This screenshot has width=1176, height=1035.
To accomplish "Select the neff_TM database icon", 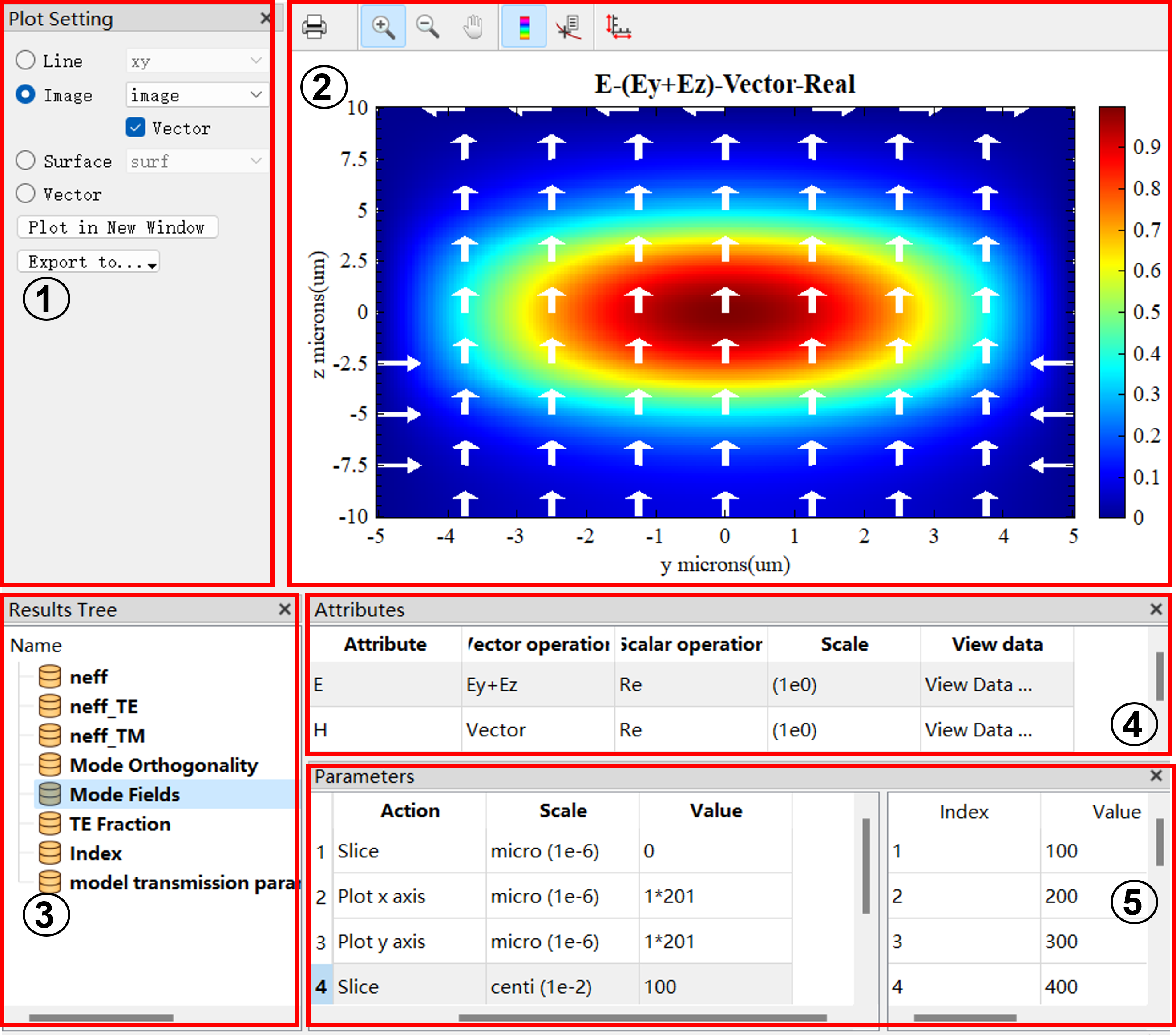I will 49,735.
